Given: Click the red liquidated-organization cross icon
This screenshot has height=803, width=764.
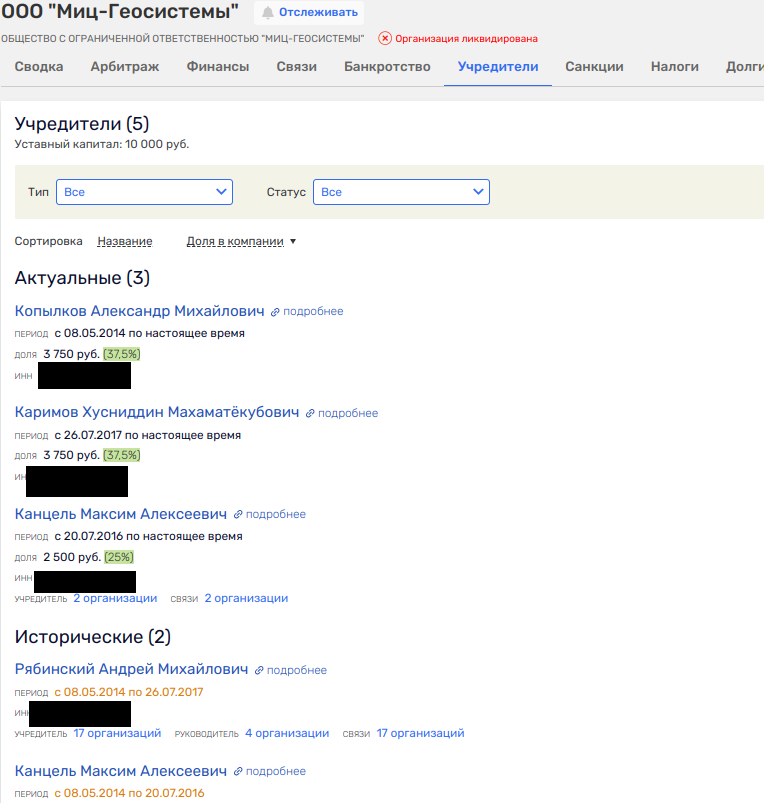Looking at the screenshot, I should [x=385, y=38].
